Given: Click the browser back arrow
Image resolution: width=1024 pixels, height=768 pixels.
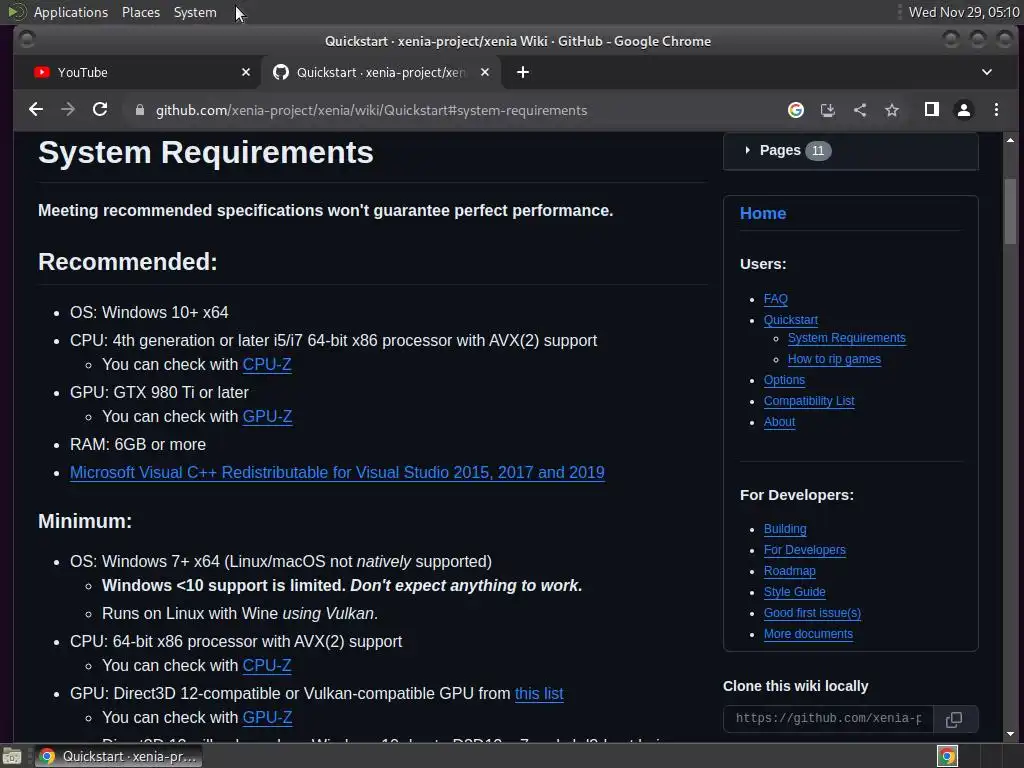Looking at the screenshot, I should pyautogui.click(x=36, y=110).
